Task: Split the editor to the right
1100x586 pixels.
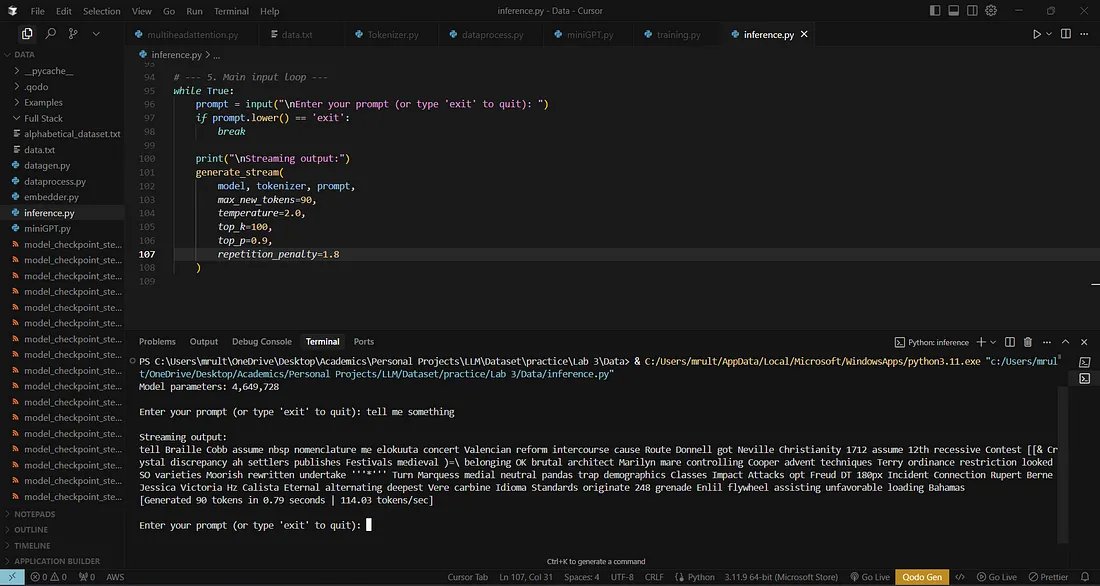Action: coord(1066,34)
